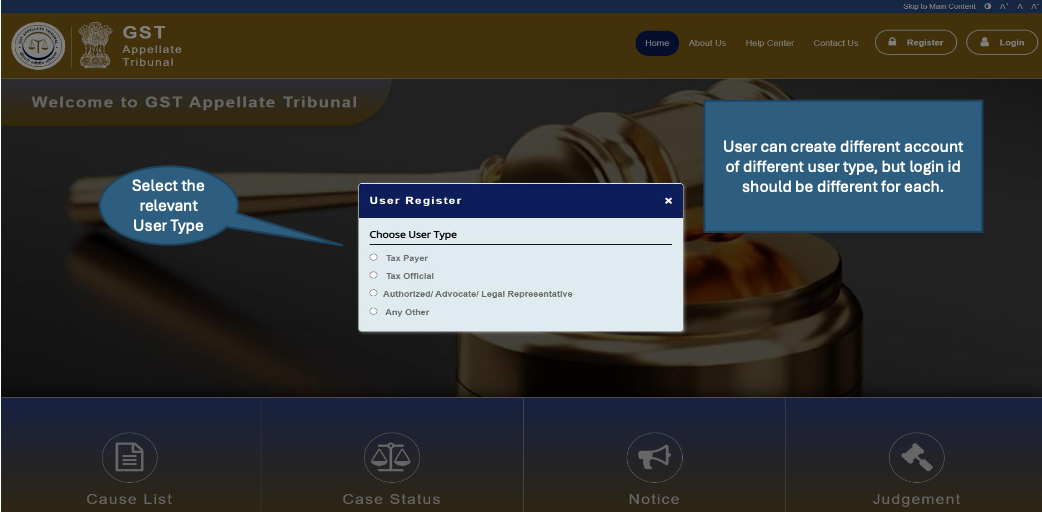Open the Cause List document icon
This screenshot has width=1042, height=512.
tap(130, 457)
